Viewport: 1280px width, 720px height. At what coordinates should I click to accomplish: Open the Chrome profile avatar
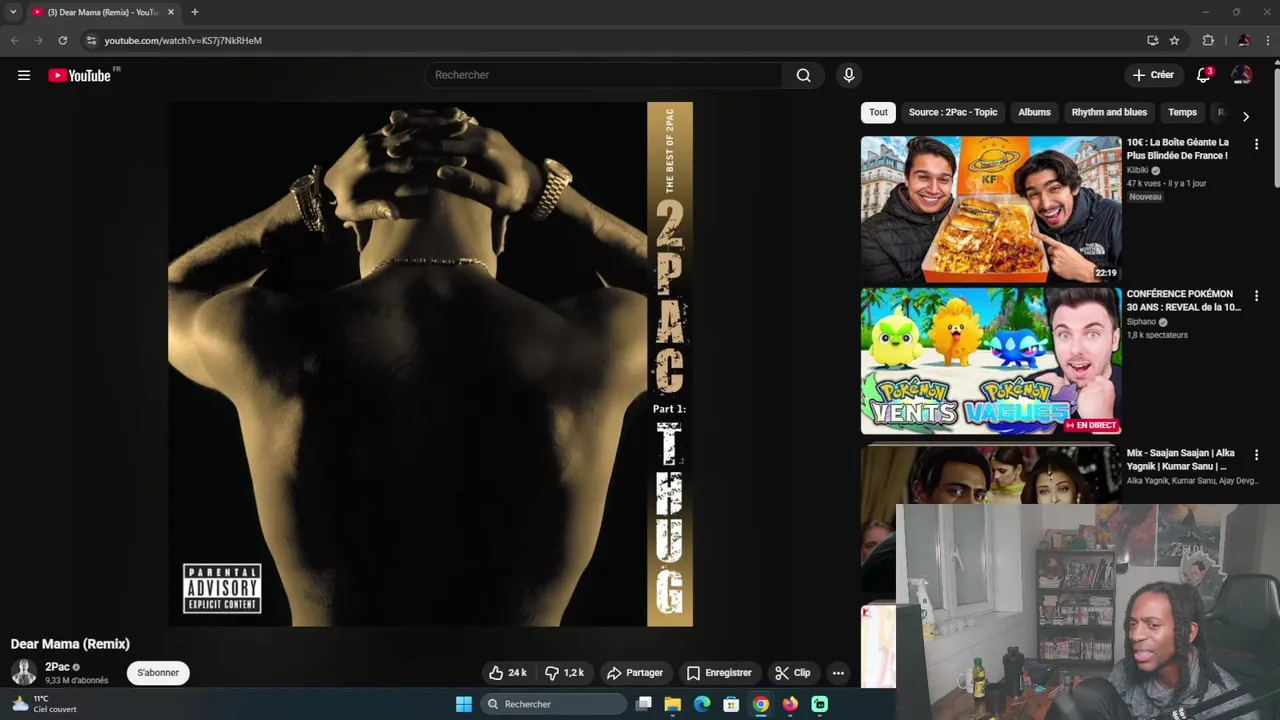[x=1243, y=41]
